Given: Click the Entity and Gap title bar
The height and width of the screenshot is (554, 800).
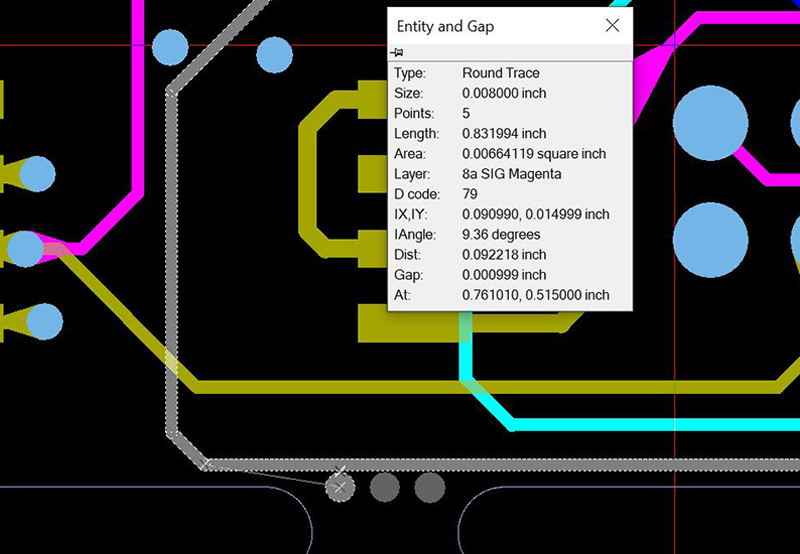Looking at the screenshot, I should 495,26.
